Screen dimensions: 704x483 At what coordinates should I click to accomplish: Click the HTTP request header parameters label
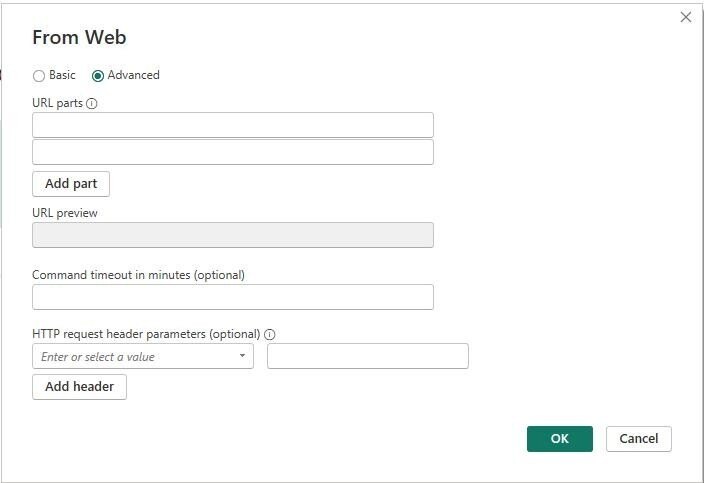(146, 334)
